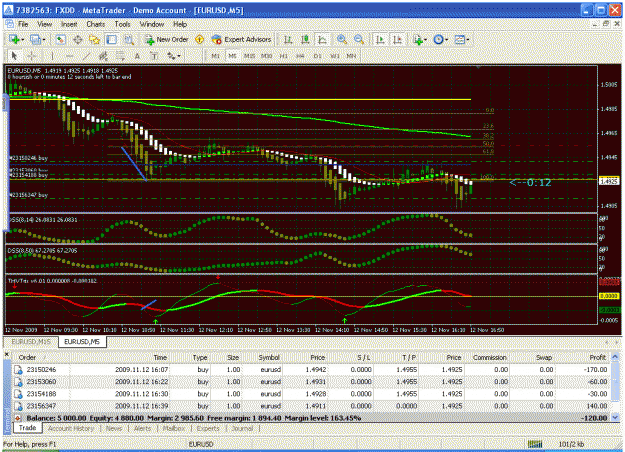Zoom out on the chart

pos(359,39)
